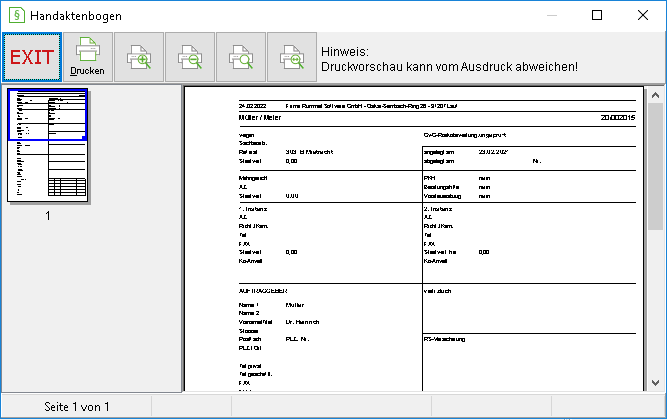Click the plain magnifier zoom icon
This screenshot has height=420, width=668.
pyautogui.click(x=241, y=57)
